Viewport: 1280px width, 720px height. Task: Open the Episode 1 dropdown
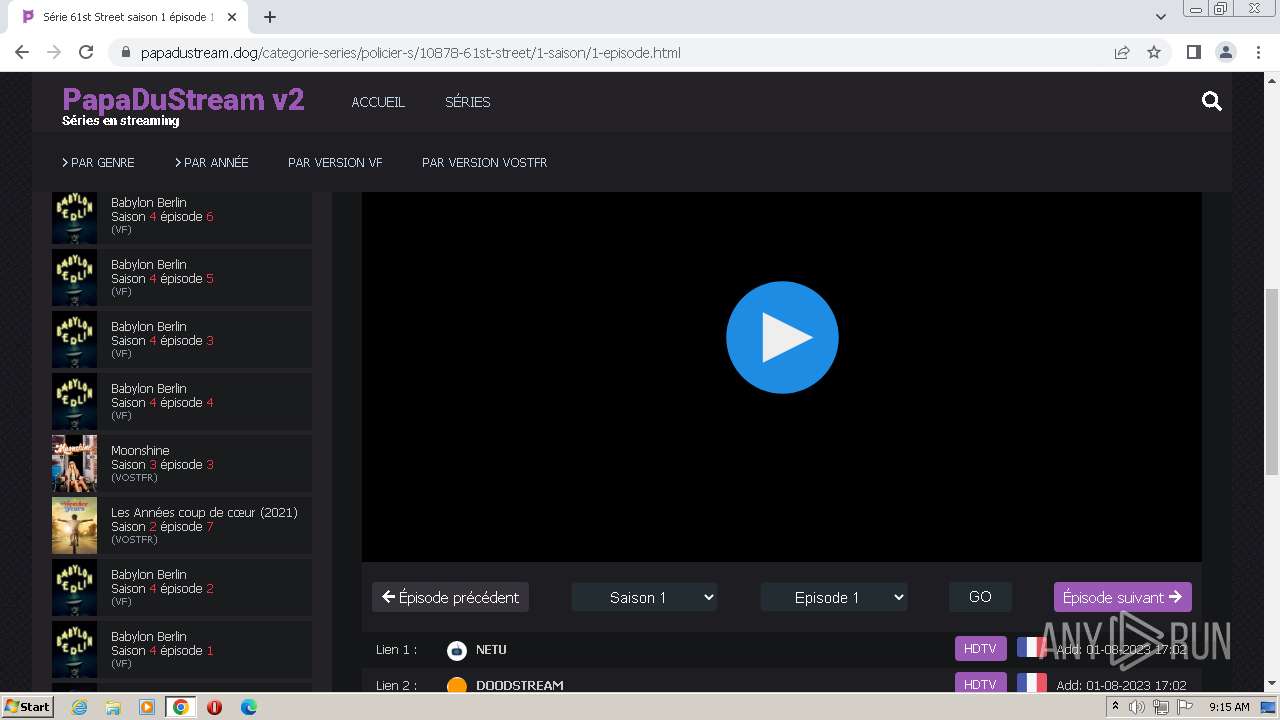pos(834,597)
